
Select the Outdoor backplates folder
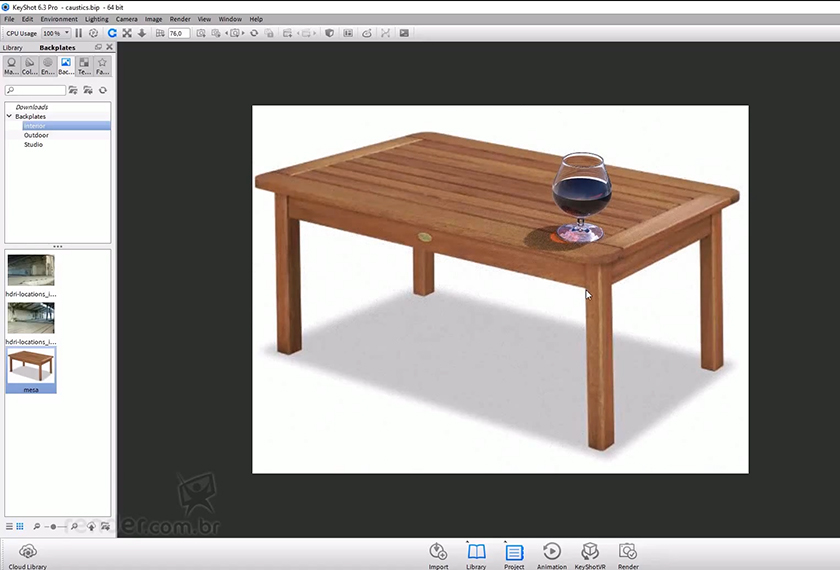coord(36,135)
